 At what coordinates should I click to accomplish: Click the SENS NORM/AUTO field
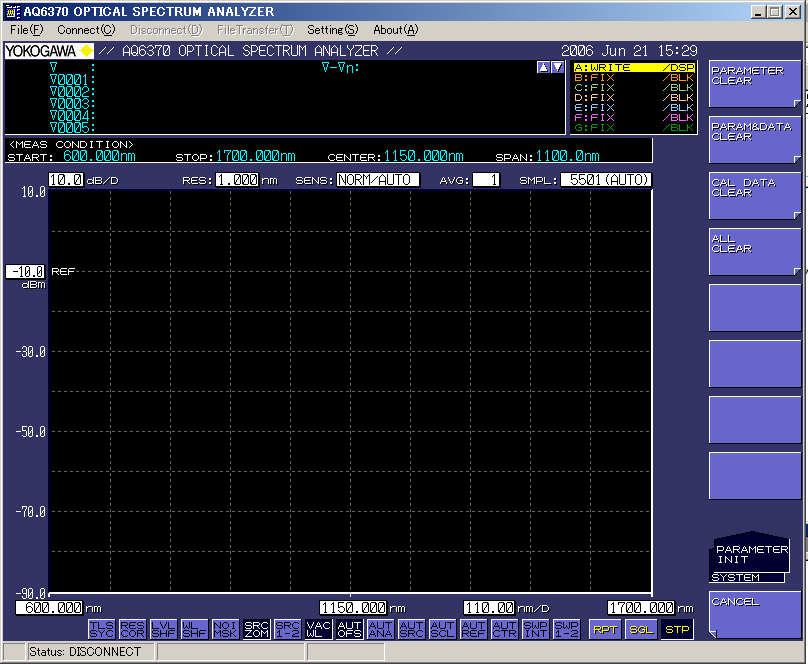pyautogui.click(x=378, y=180)
